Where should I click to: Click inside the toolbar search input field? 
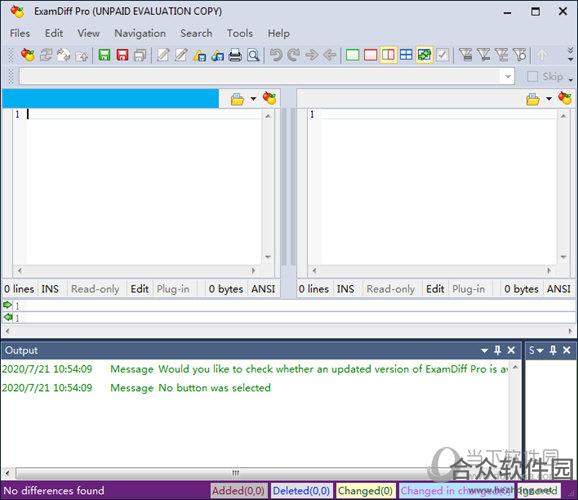pyautogui.click(x=260, y=77)
